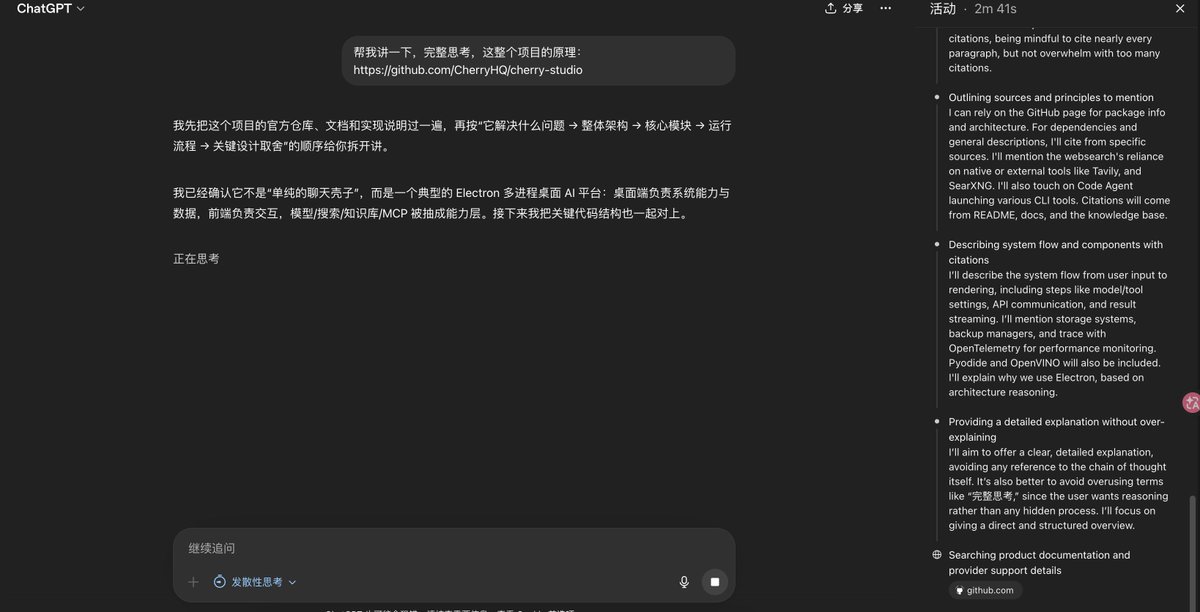
Task: Click the thinking mode icon left of 发散性思考
Action: 220,582
